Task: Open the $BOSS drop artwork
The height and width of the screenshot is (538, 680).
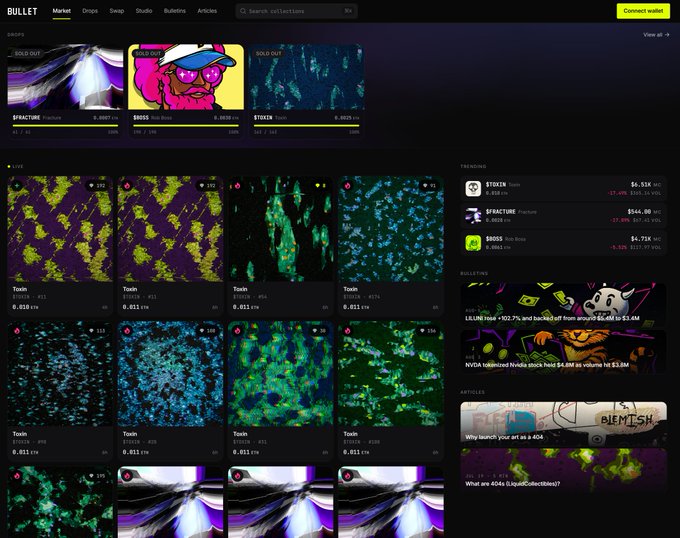Action: (x=186, y=77)
